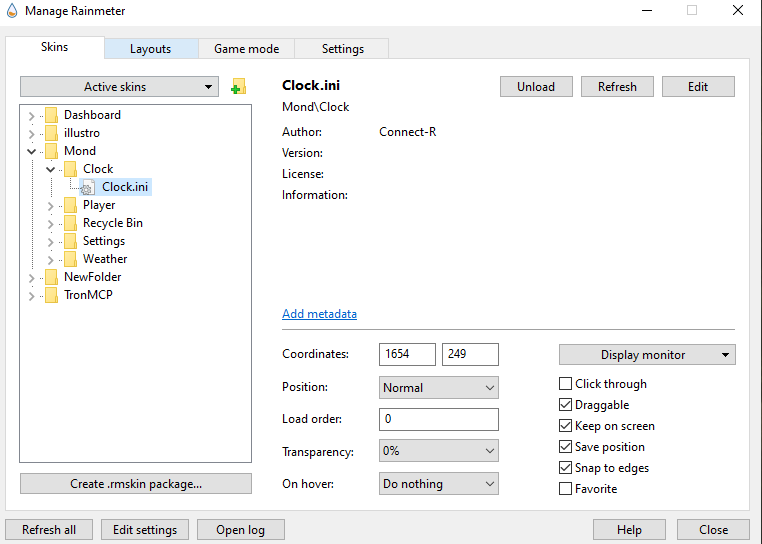Viewport: 762px width, 544px height.
Task: Click the Player folder icon
Action: click(70, 205)
